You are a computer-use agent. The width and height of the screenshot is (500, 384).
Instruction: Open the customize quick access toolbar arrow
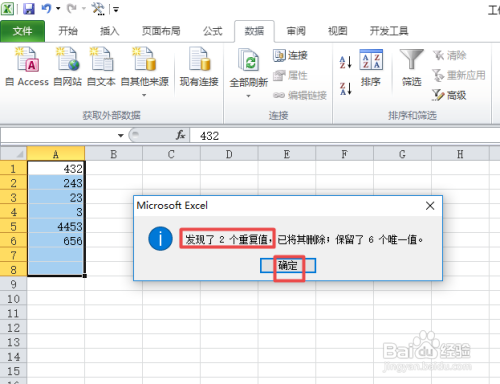tap(116, 10)
